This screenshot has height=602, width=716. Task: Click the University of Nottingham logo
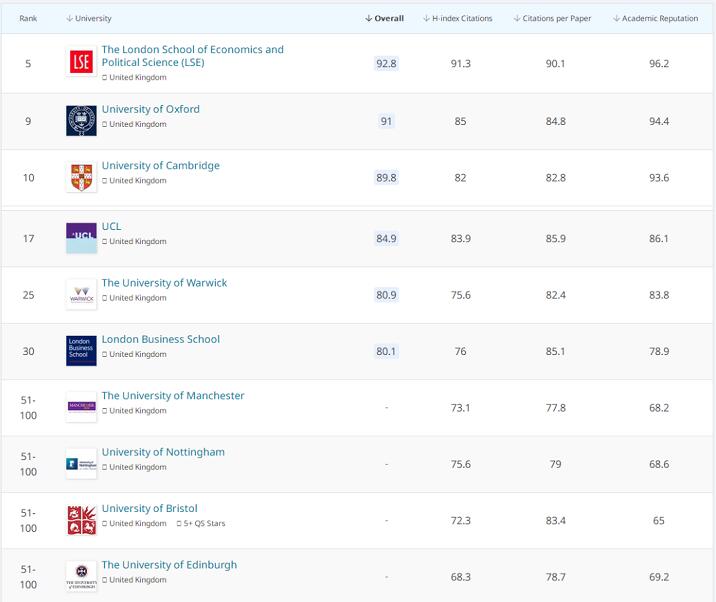click(81, 463)
